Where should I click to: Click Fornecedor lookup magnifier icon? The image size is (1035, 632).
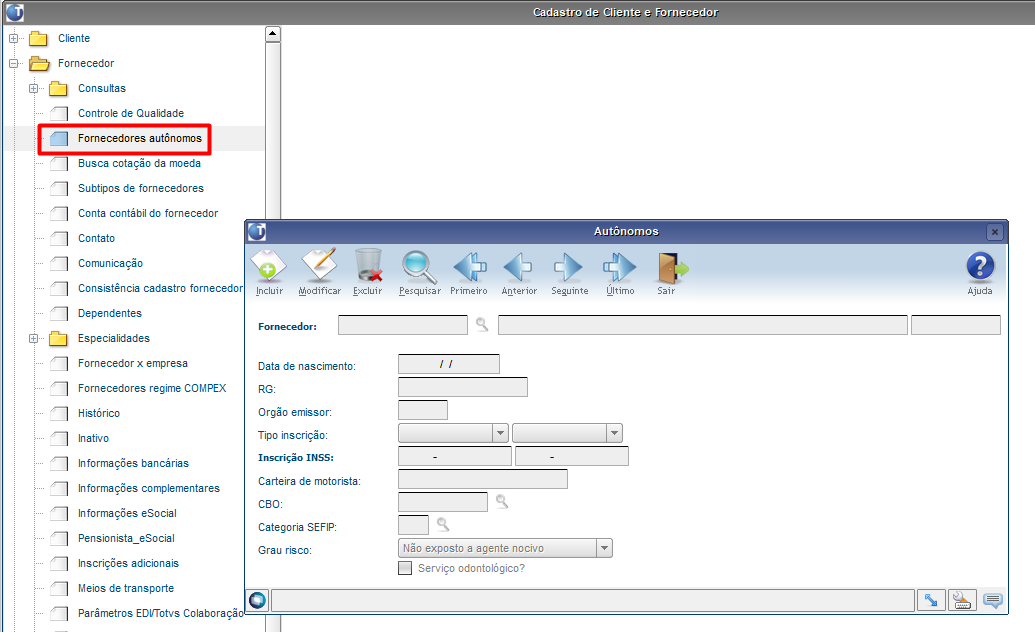click(x=483, y=324)
